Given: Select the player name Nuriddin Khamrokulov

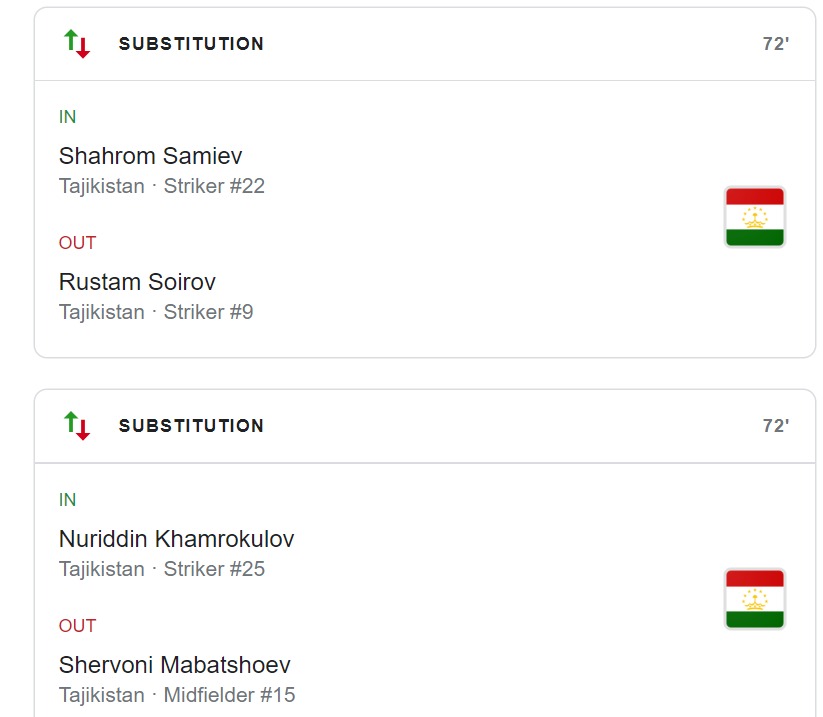Looking at the screenshot, I should tap(176, 539).
